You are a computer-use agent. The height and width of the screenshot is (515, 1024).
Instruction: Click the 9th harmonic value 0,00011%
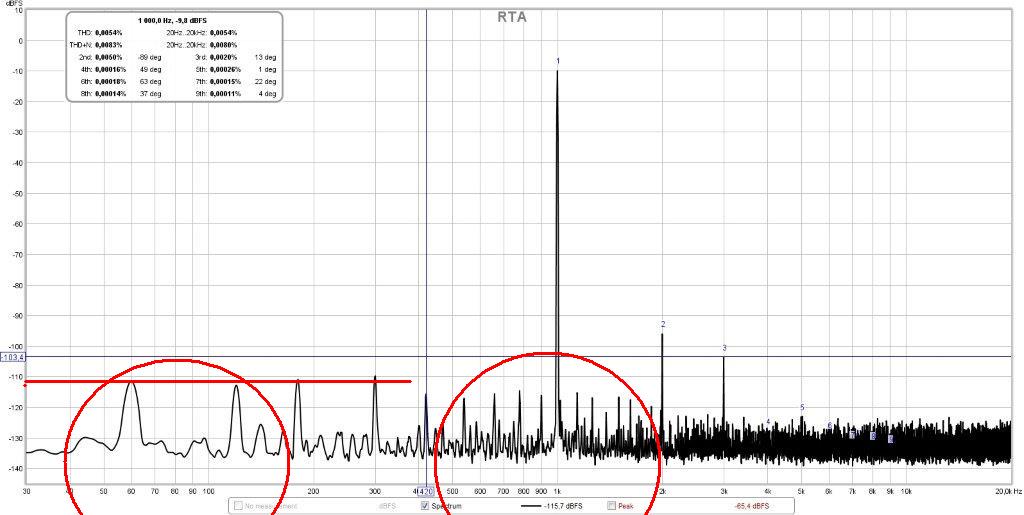225,94
